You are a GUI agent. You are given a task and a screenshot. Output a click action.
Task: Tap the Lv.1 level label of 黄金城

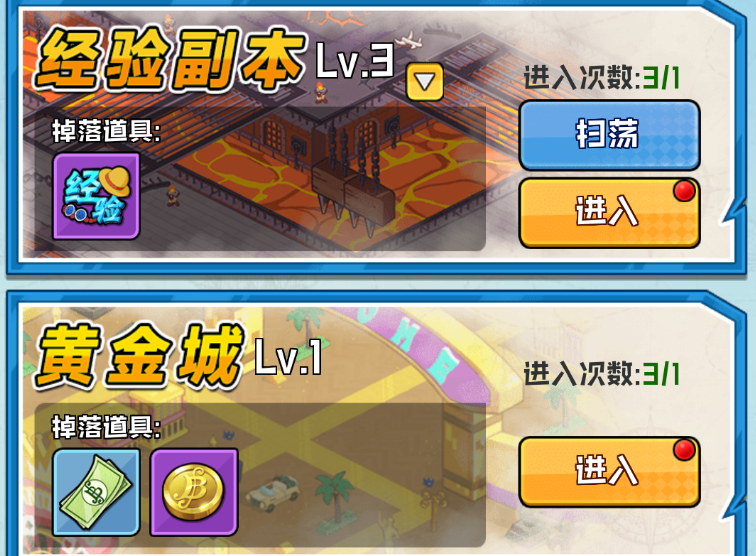pos(289,356)
